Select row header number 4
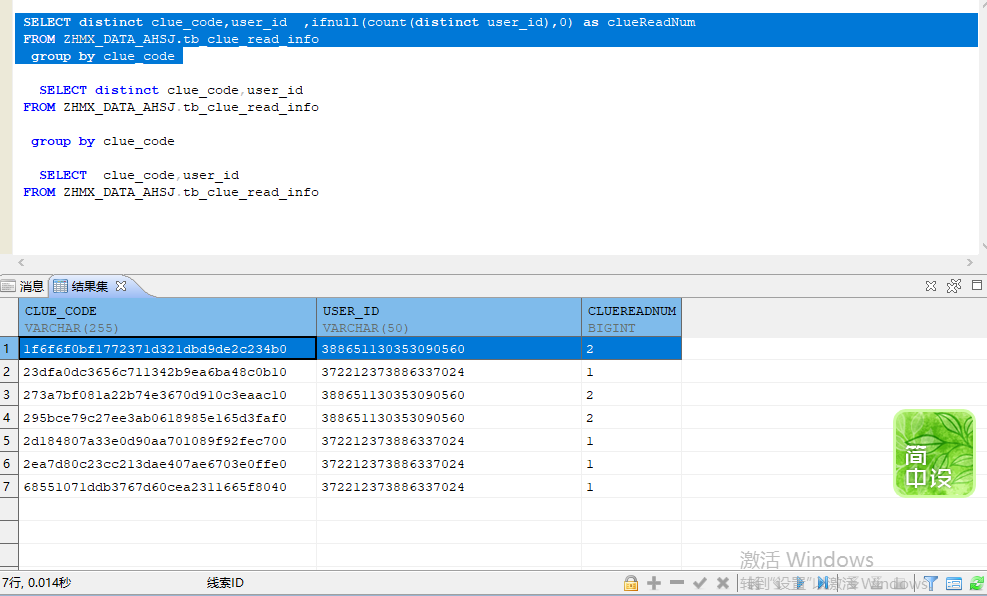Image resolution: width=987 pixels, height=596 pixels. (x=9, y=418)
